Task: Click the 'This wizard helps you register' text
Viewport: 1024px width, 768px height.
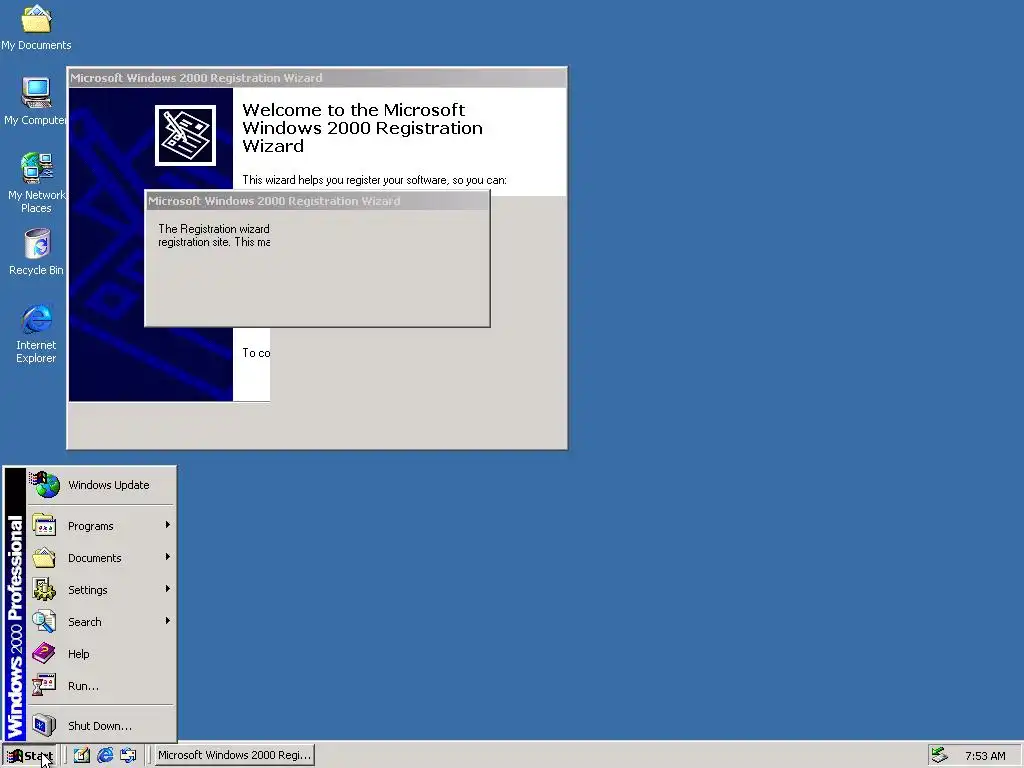Action: pyautogui.click(x=374, y=180)
